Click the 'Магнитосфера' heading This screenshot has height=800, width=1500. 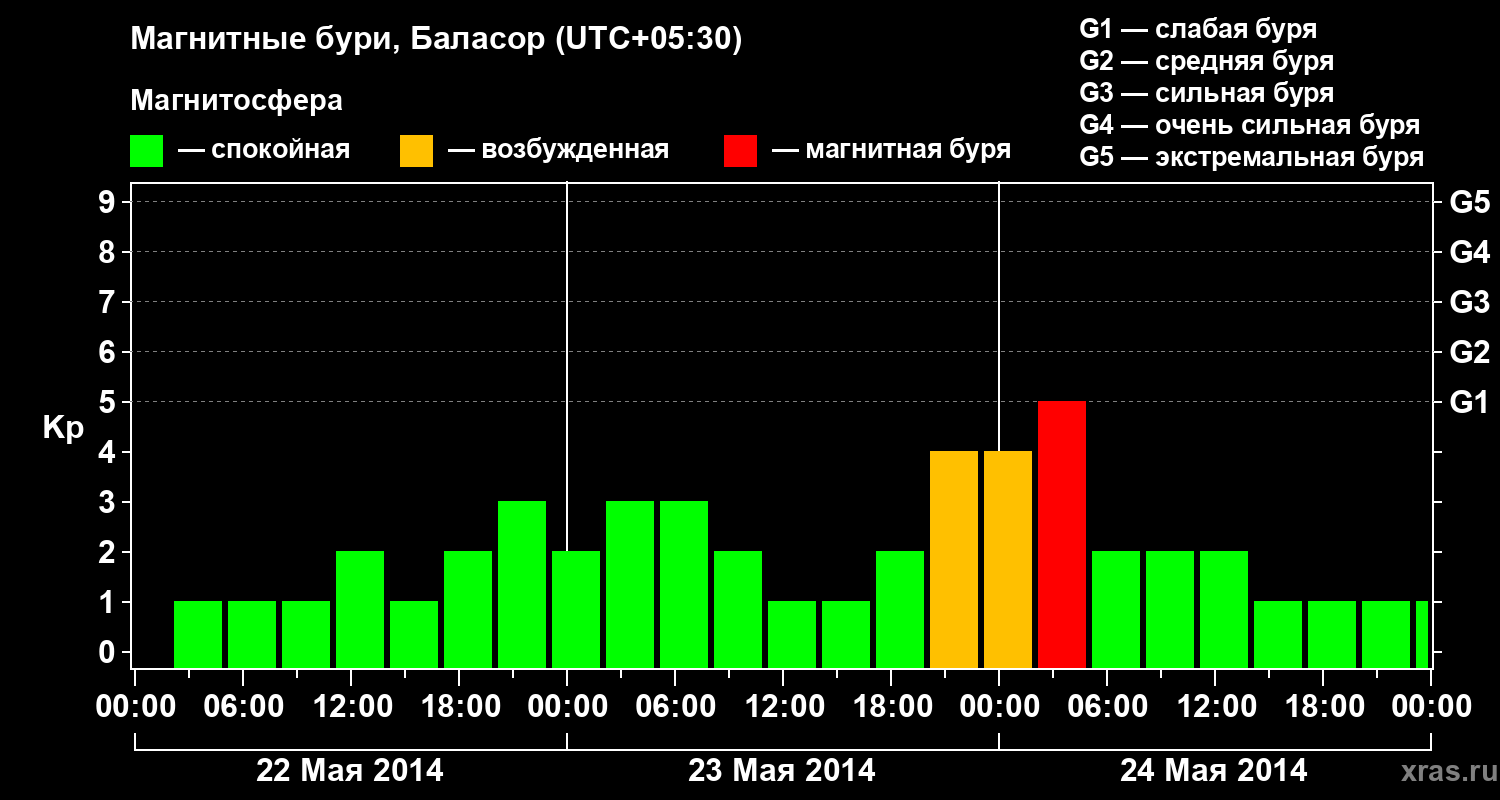click(x=236, y=101)
